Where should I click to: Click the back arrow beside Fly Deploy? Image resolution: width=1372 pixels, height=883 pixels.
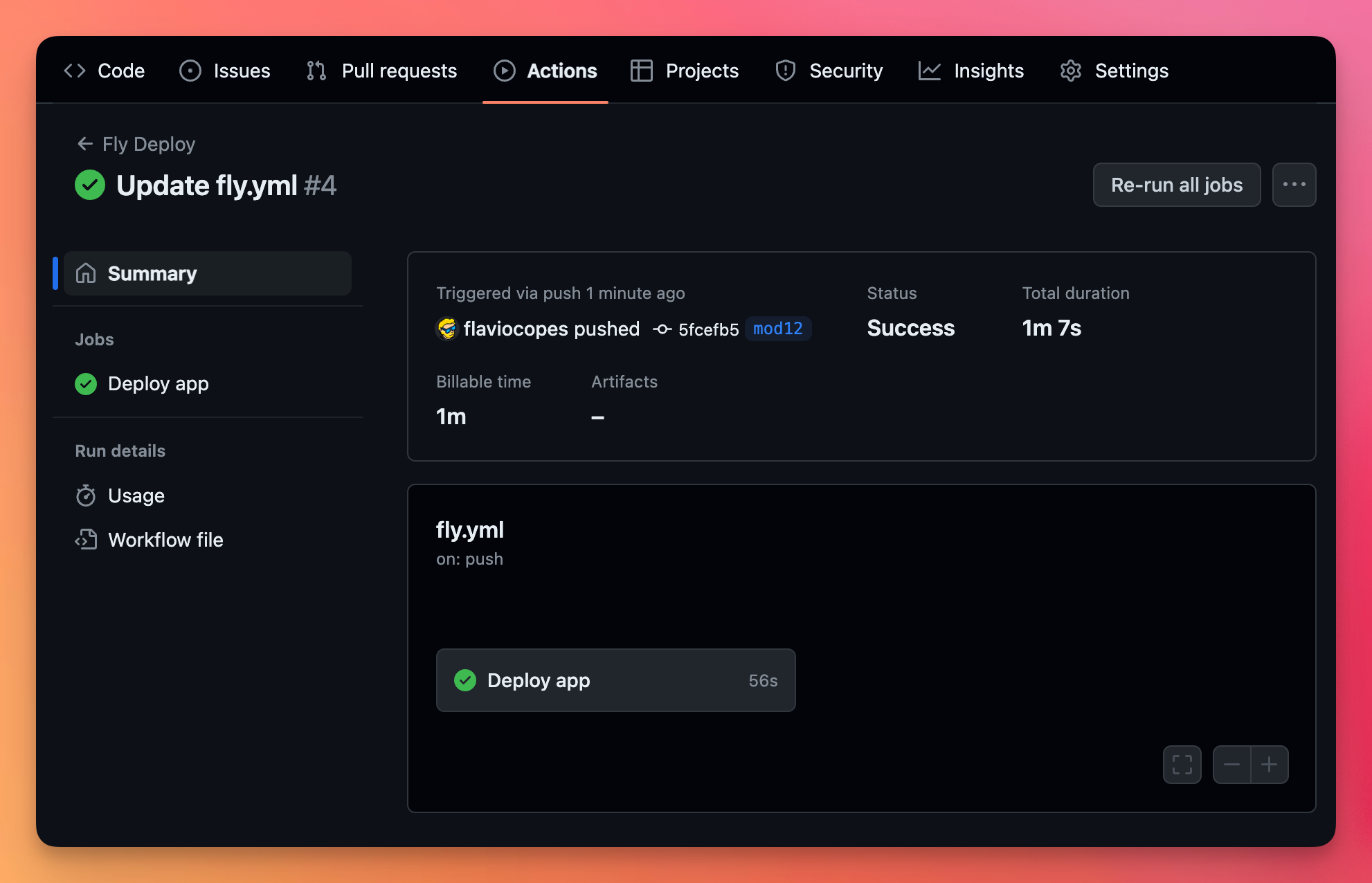pyautogui.click(x=84, y=144)
